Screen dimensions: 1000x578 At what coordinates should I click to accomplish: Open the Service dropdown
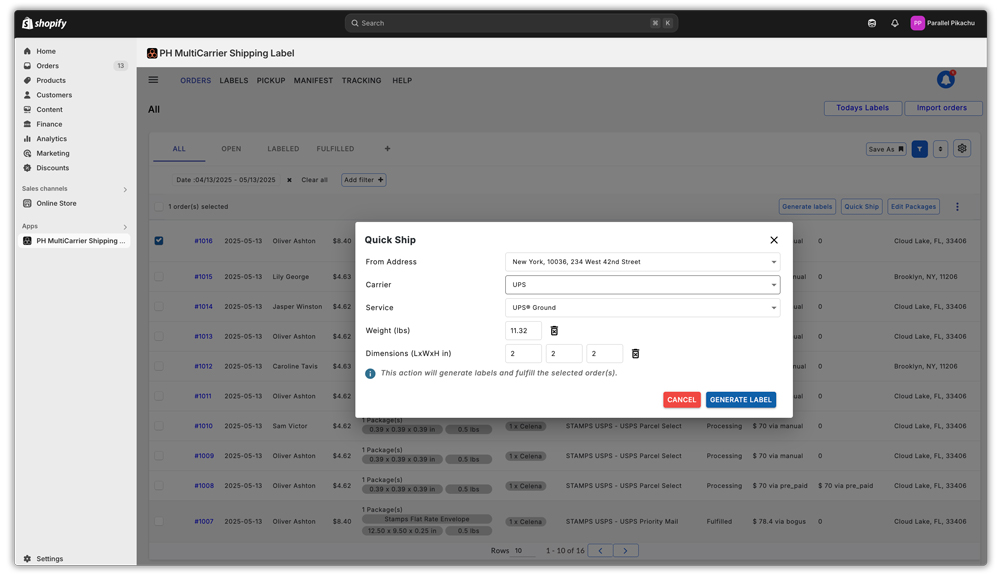pos(642,308)
